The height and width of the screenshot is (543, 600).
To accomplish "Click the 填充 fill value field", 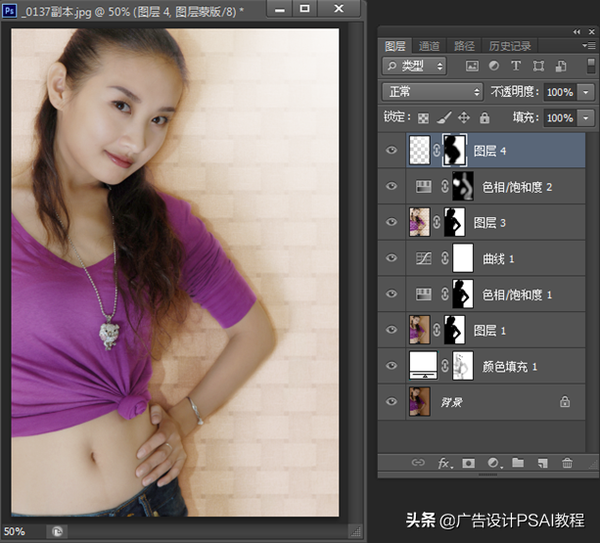I will 559,118.
